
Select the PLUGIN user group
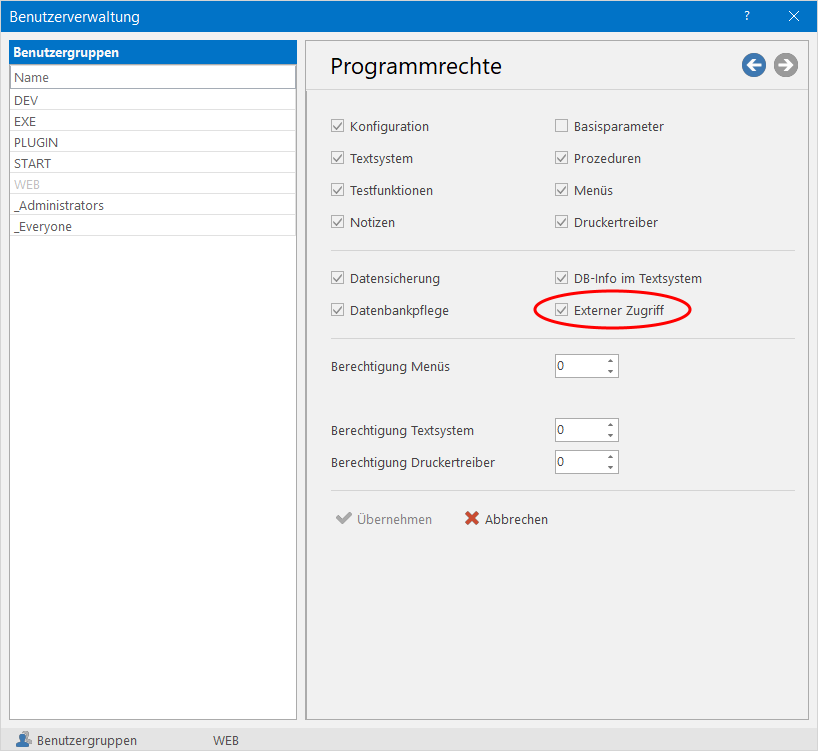point(36,142)
